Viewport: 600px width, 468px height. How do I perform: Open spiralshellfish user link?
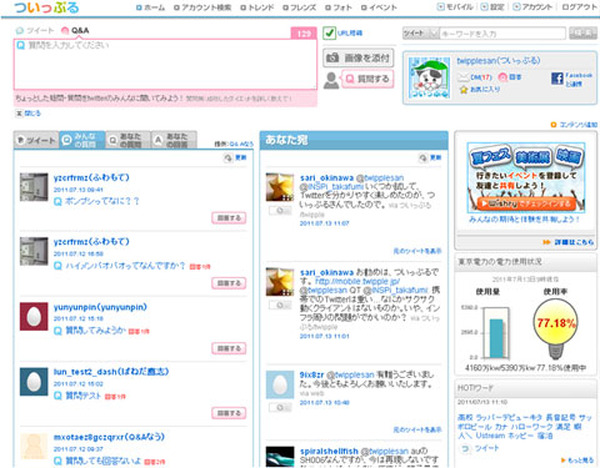tap(329, 451)
